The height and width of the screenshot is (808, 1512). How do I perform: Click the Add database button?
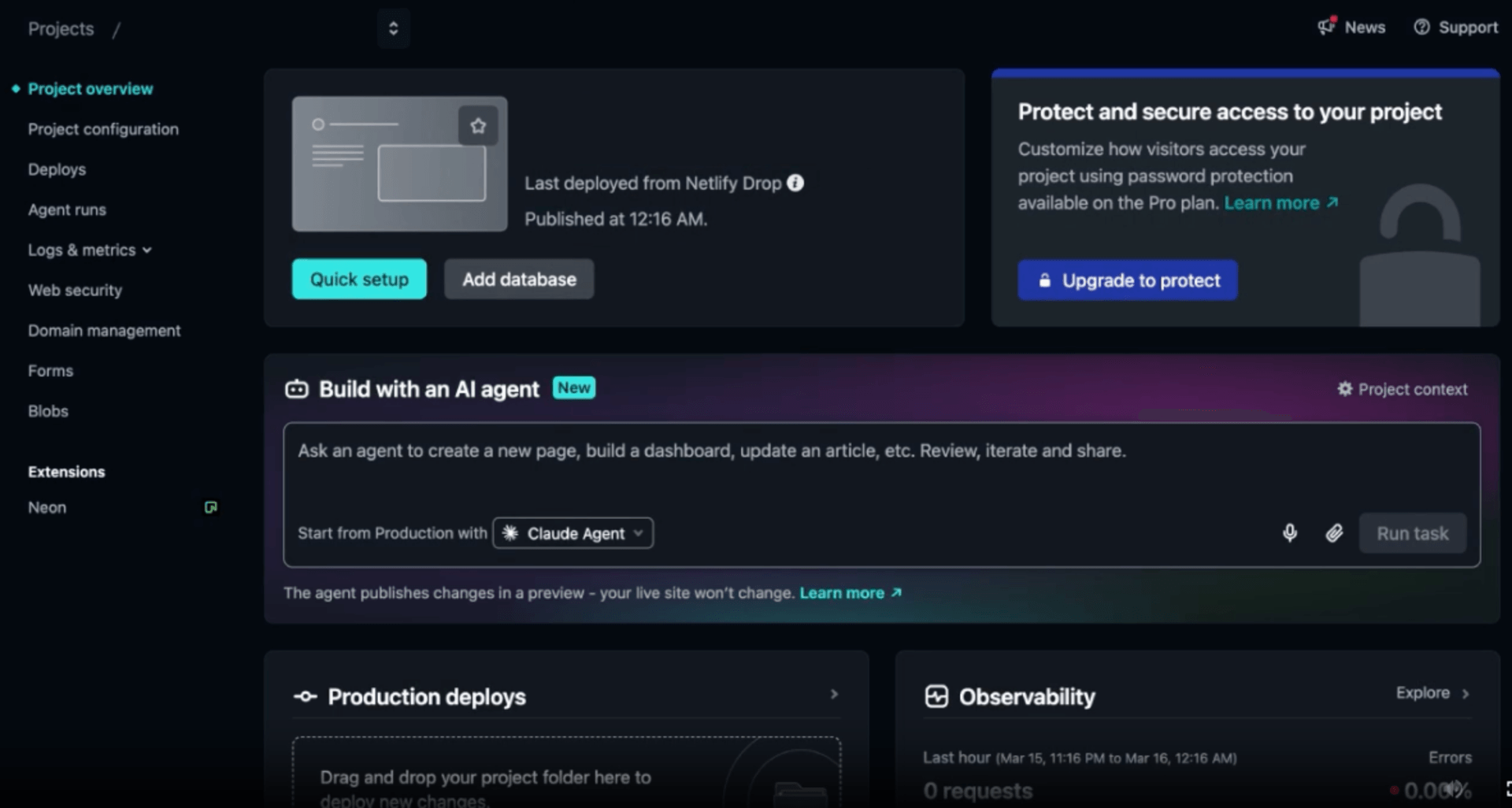point(519,279)
